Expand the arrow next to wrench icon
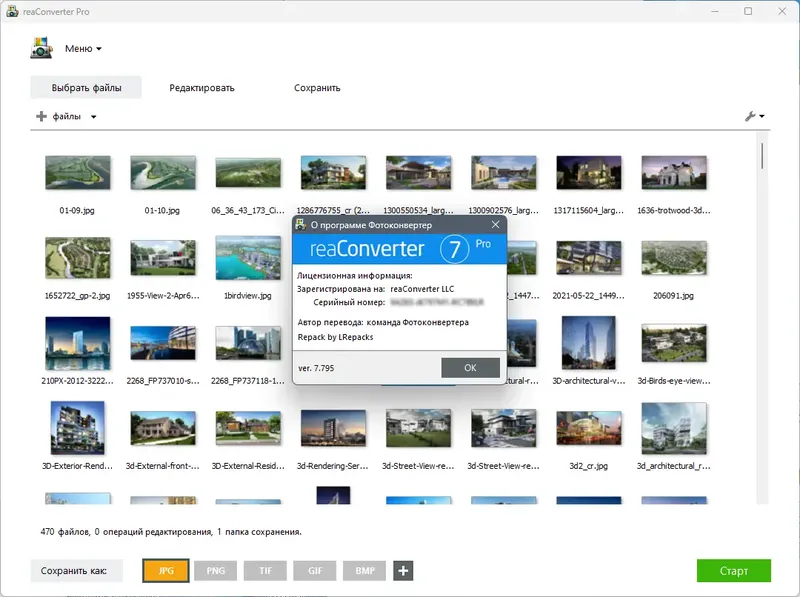 762,116
